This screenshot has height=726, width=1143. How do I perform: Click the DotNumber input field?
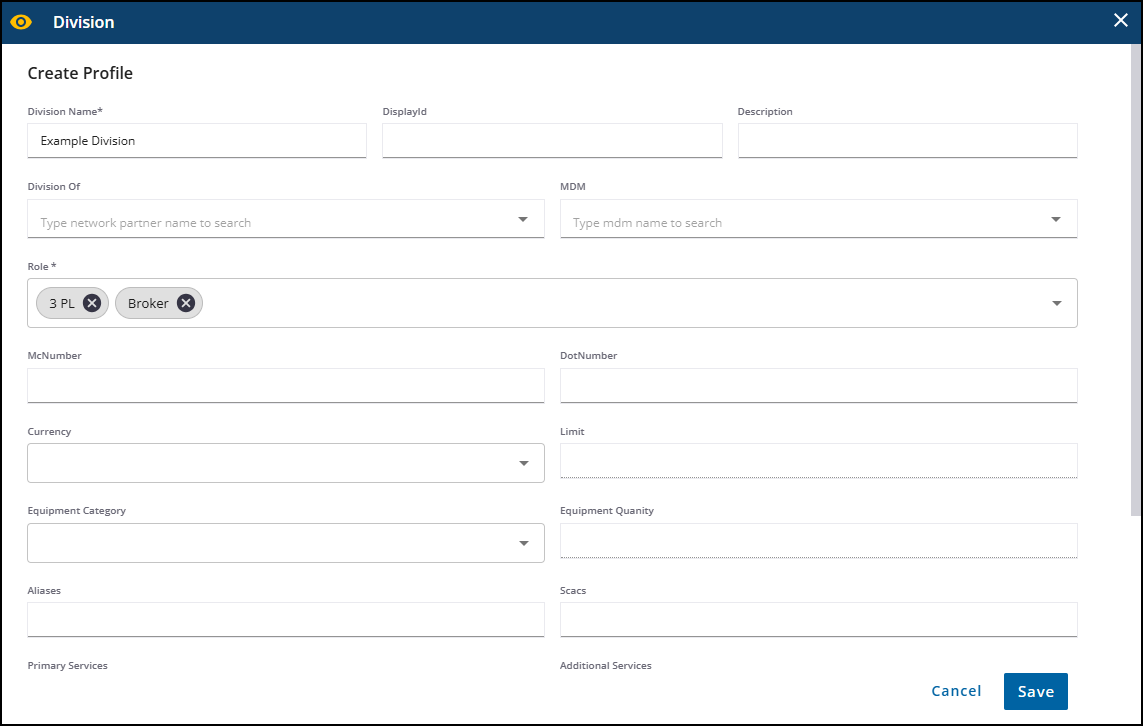pos(818,385)
